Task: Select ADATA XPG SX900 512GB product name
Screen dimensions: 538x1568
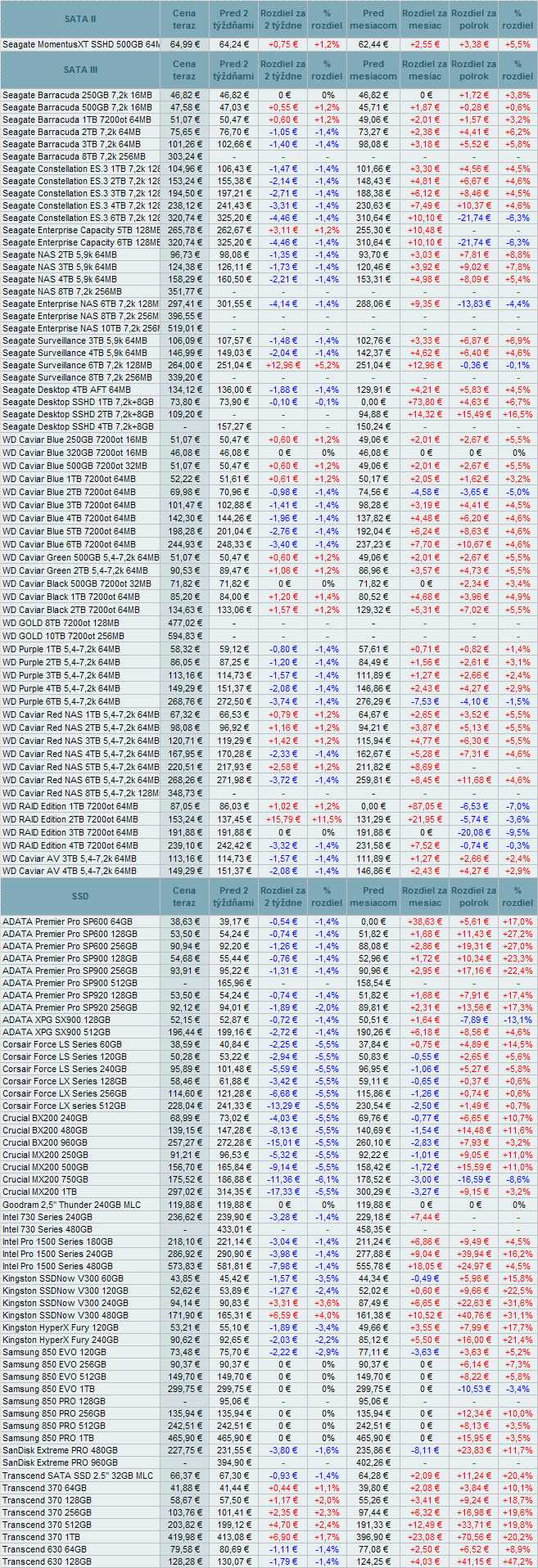Action: pyautogui.click(x=57, y=1032)
